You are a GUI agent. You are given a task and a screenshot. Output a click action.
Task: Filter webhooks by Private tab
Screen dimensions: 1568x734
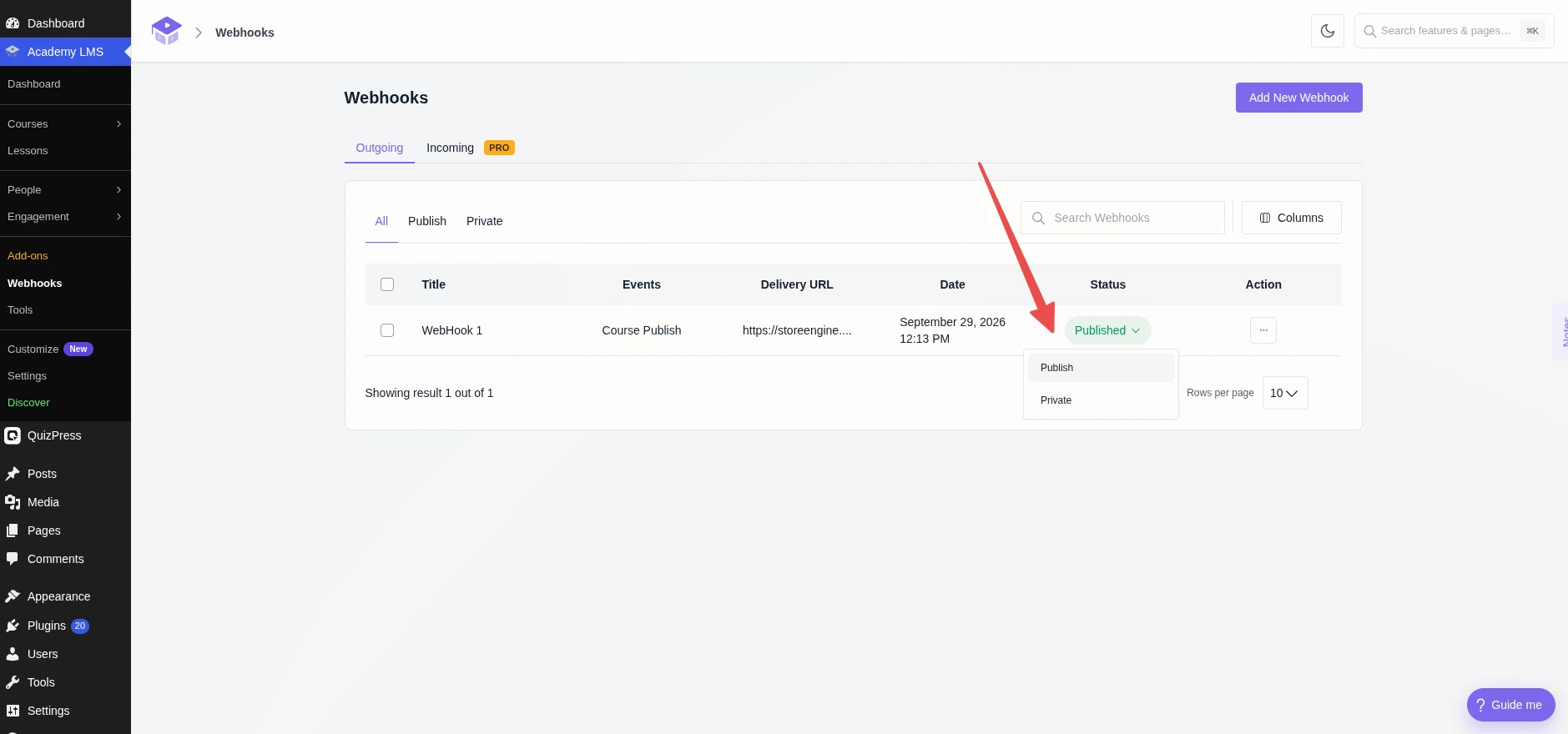pyautogui.click(x=484, y=221)
